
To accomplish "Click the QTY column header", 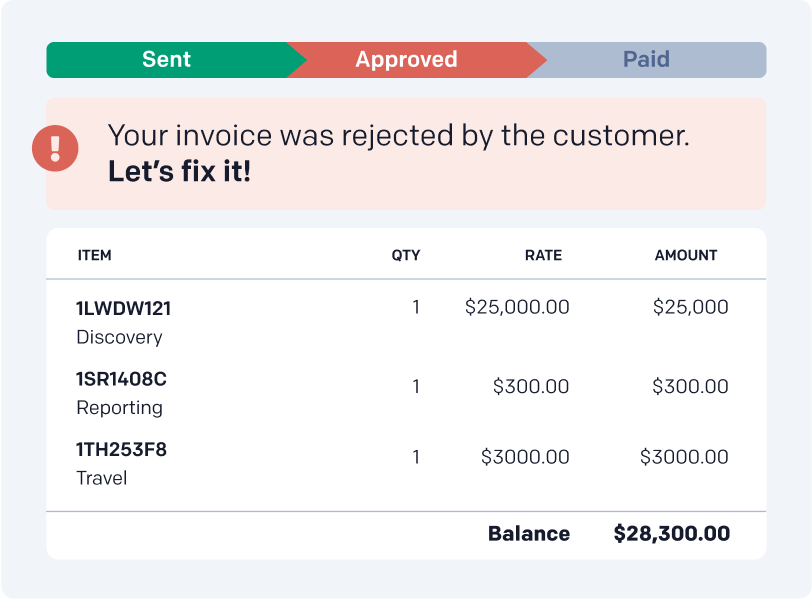I will pos(406,255).
